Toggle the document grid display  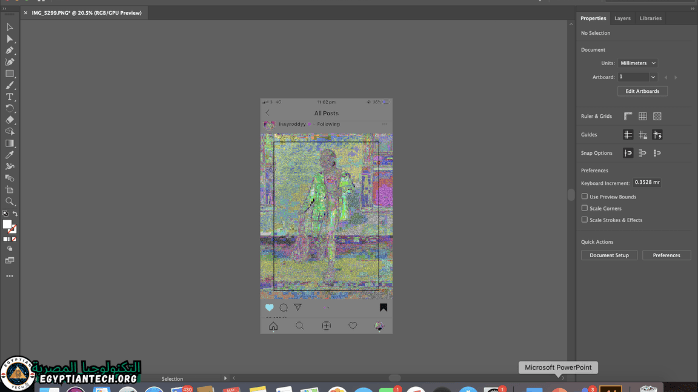(x=643, y=116)
